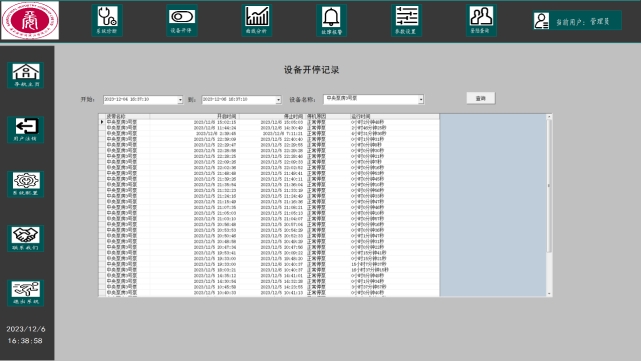642x361 pixels.
Task: Click the 退出系统 running-man icon
Action: [26, 293]
